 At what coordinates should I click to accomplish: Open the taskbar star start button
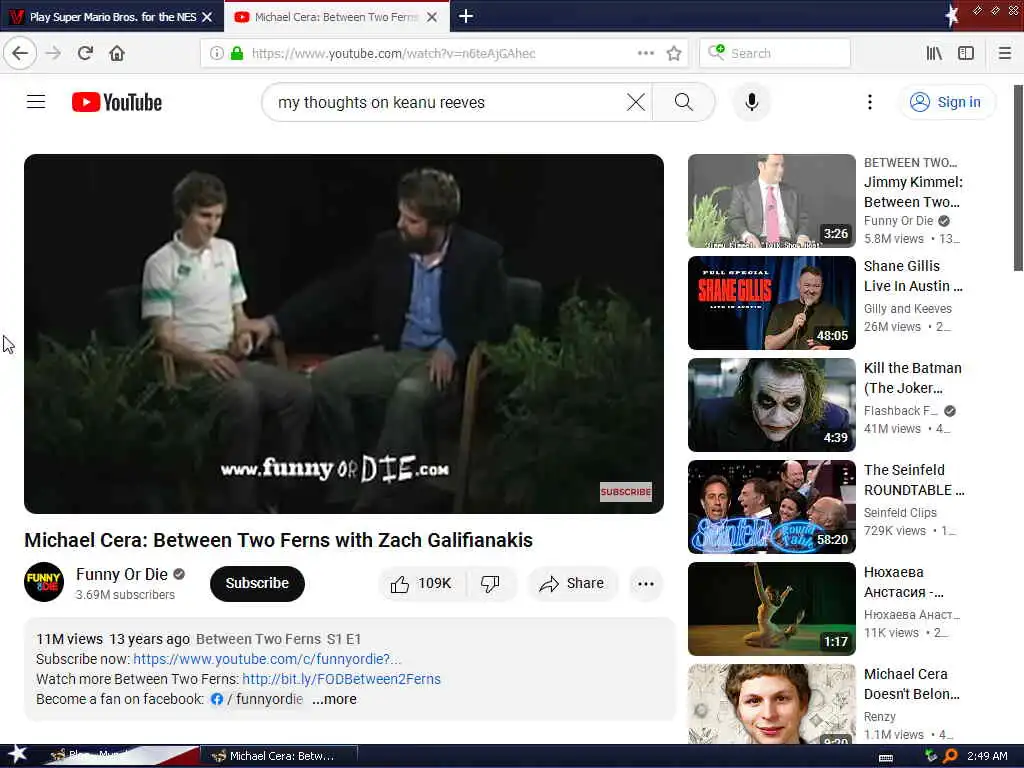coord(17,755)
